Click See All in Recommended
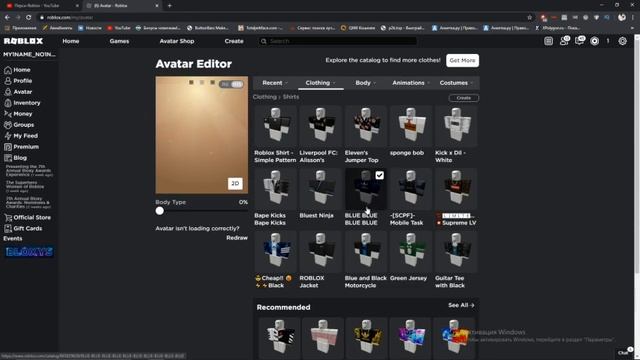Image resolution: width=640 pixels, height=360 pixels. (461, 305)
